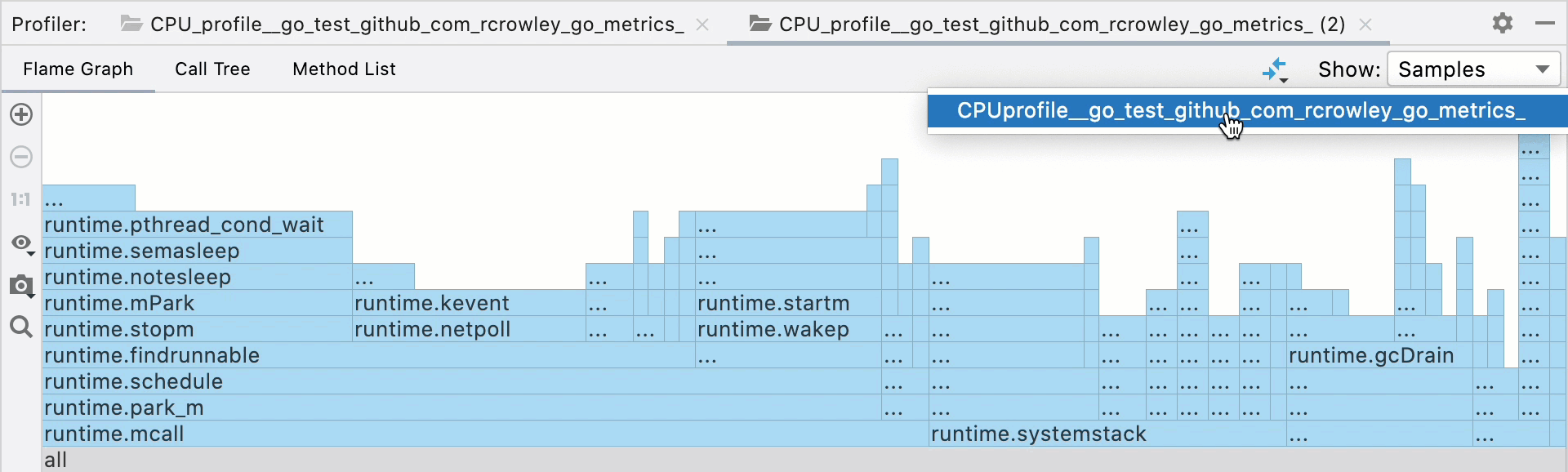Open the profiler settings gear
Image resolution: width=1568 pixels, height=472 pixels.
click(1503, 23)
